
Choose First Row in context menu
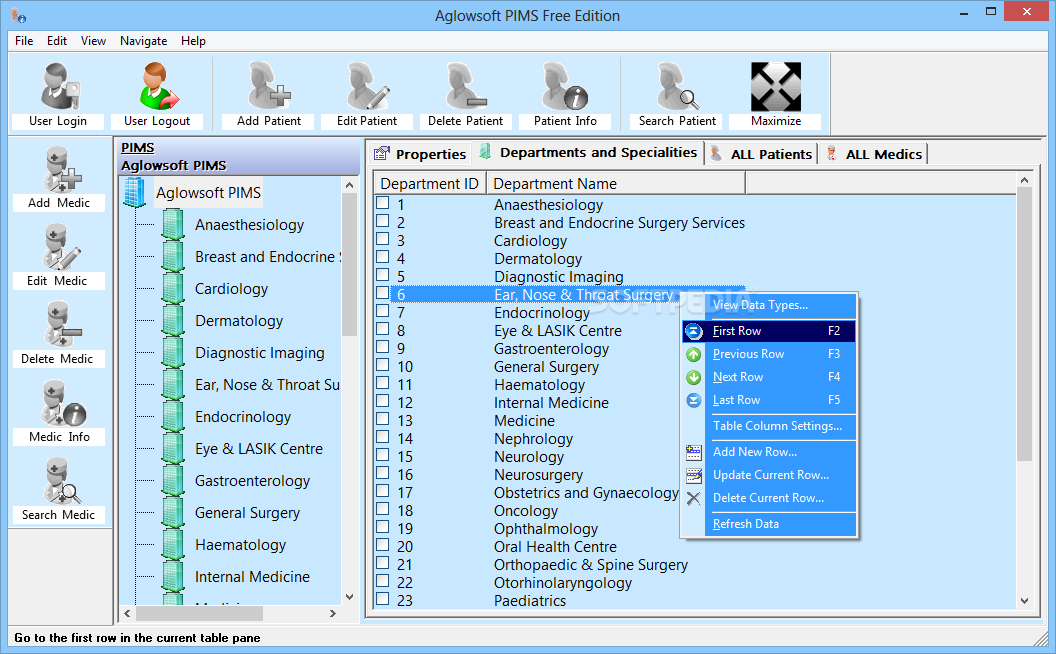point(769,331)
